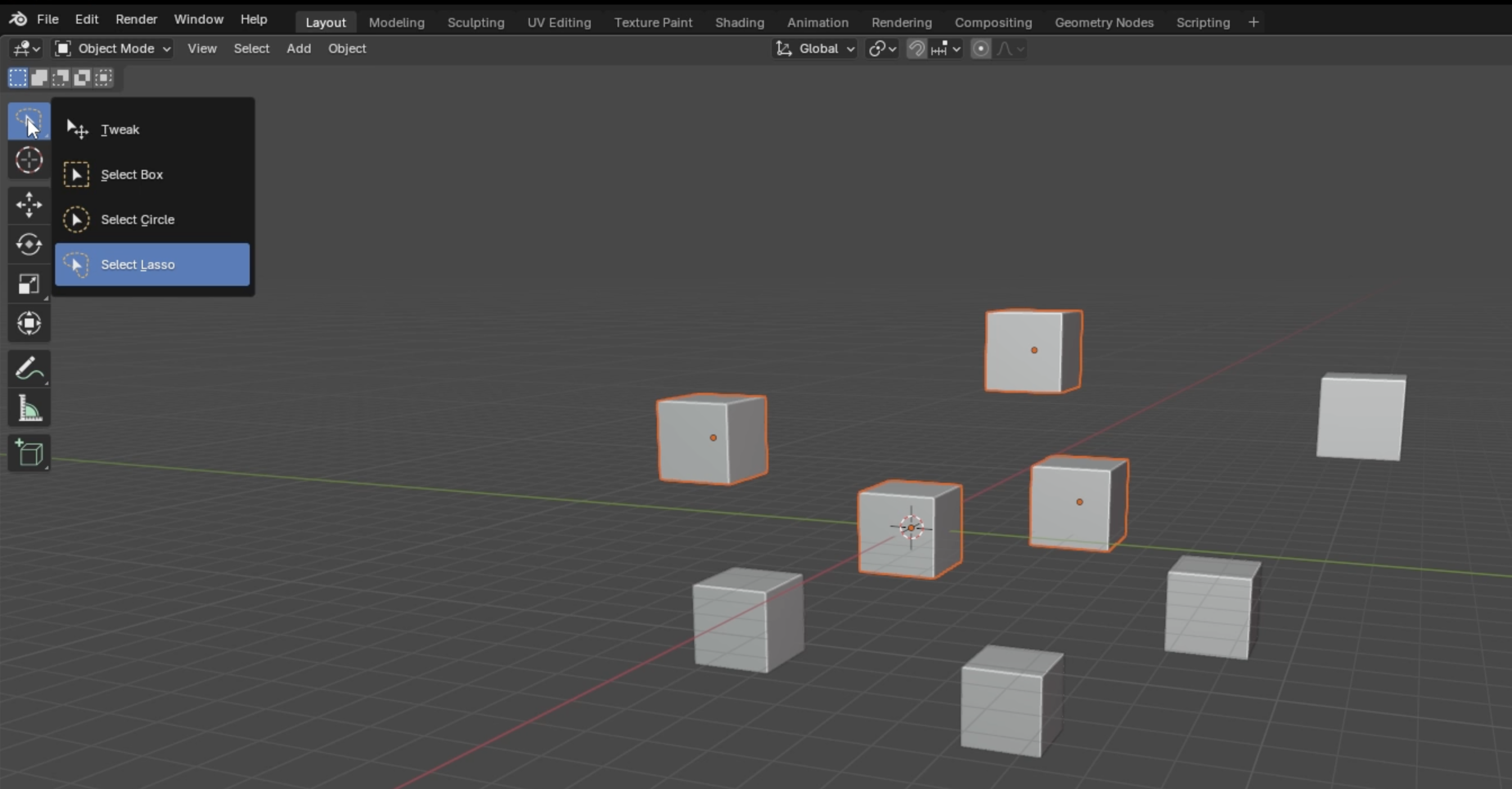1512x789 pixels.
Task: Toggle the snapping magnet button
Action: pyautogui.click(x=916, y=49)
